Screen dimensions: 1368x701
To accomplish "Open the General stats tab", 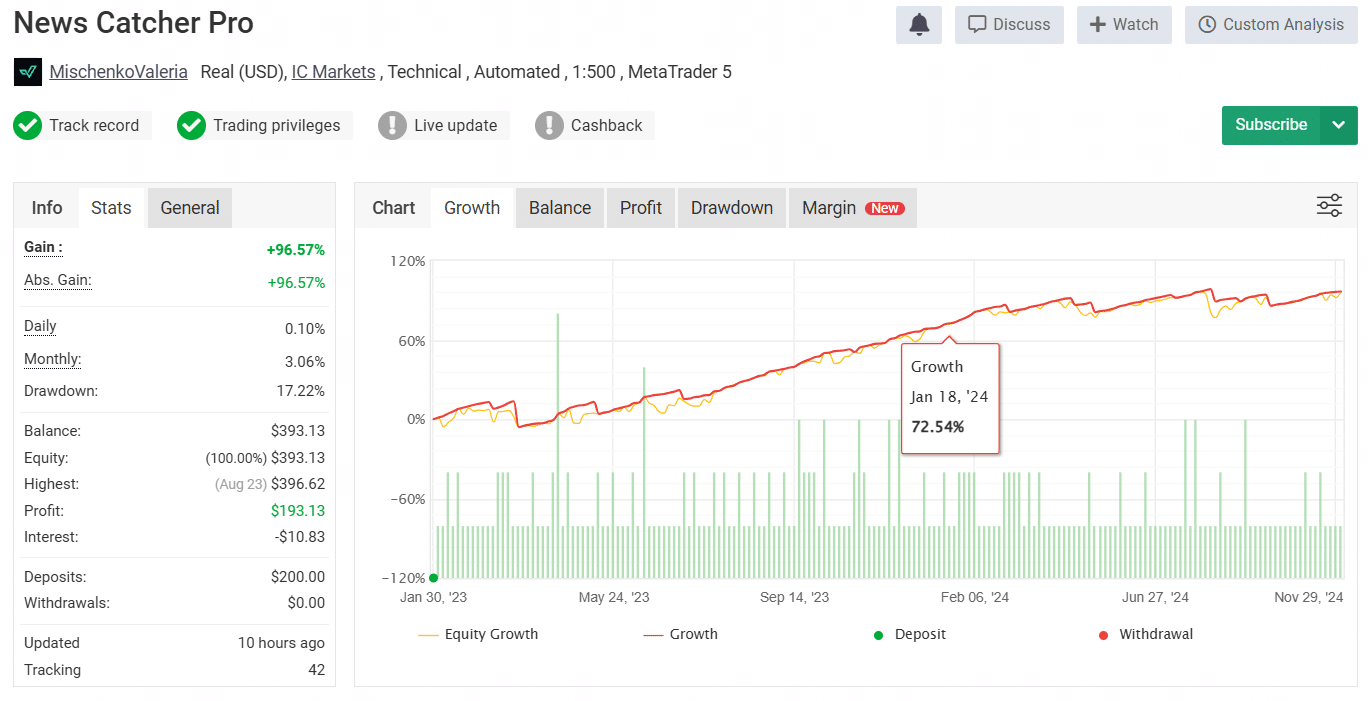I will coord(190,208).
